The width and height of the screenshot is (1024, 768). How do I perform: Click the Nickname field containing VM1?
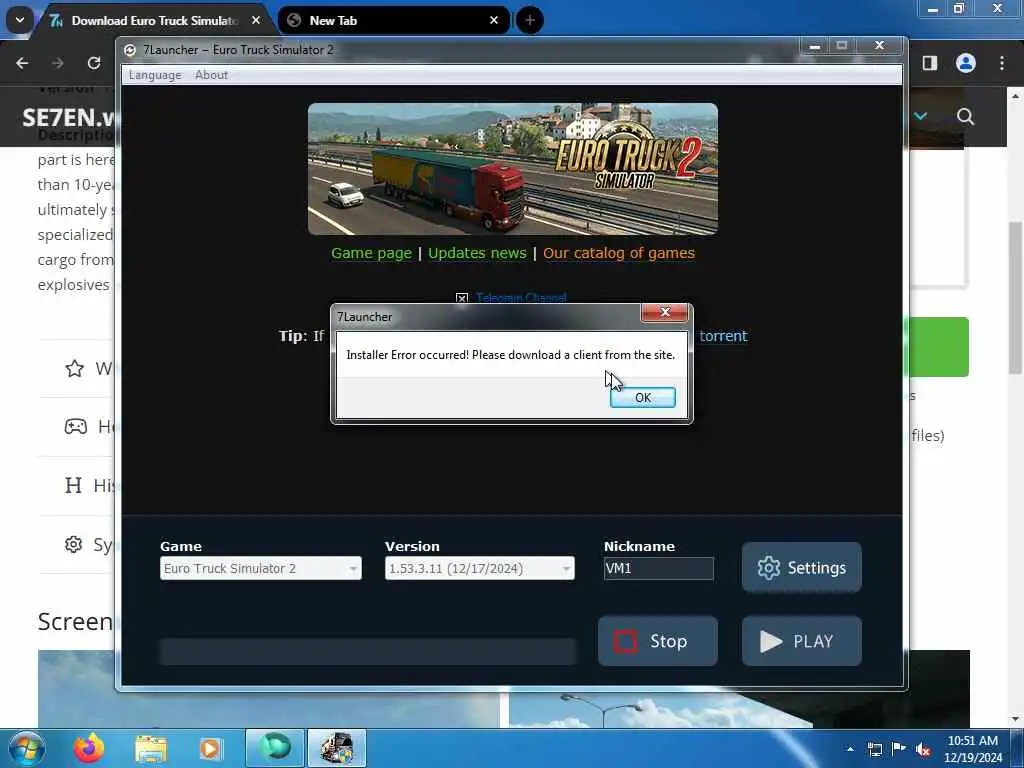(x=658, y=568)
